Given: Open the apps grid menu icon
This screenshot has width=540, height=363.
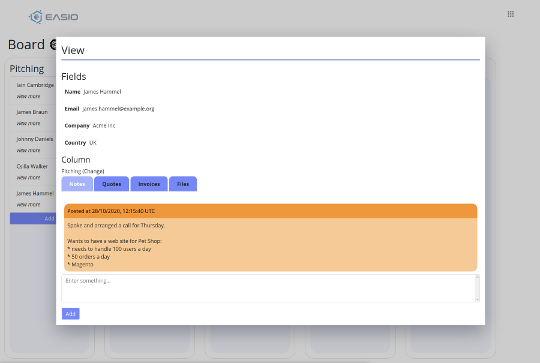Looking at the screenshot, I should 511,14.
